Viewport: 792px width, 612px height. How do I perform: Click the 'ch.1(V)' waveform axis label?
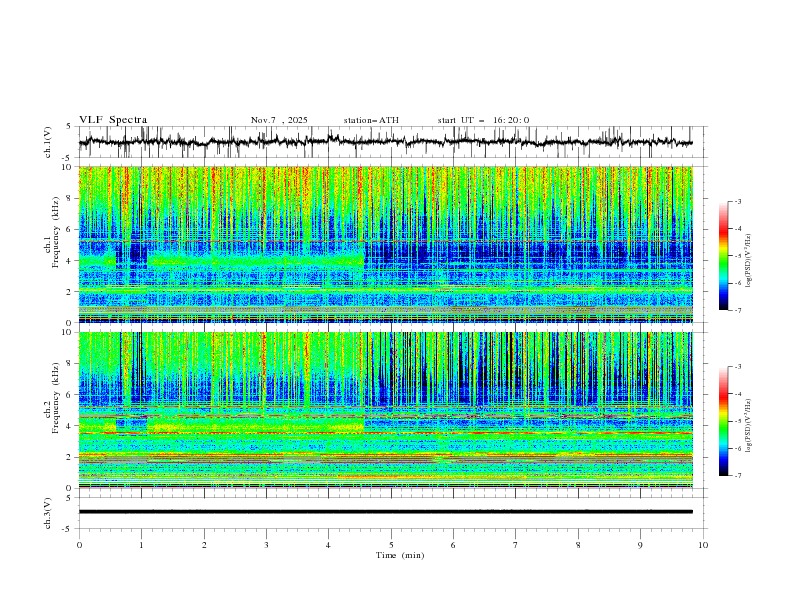[x=48, y=142]
